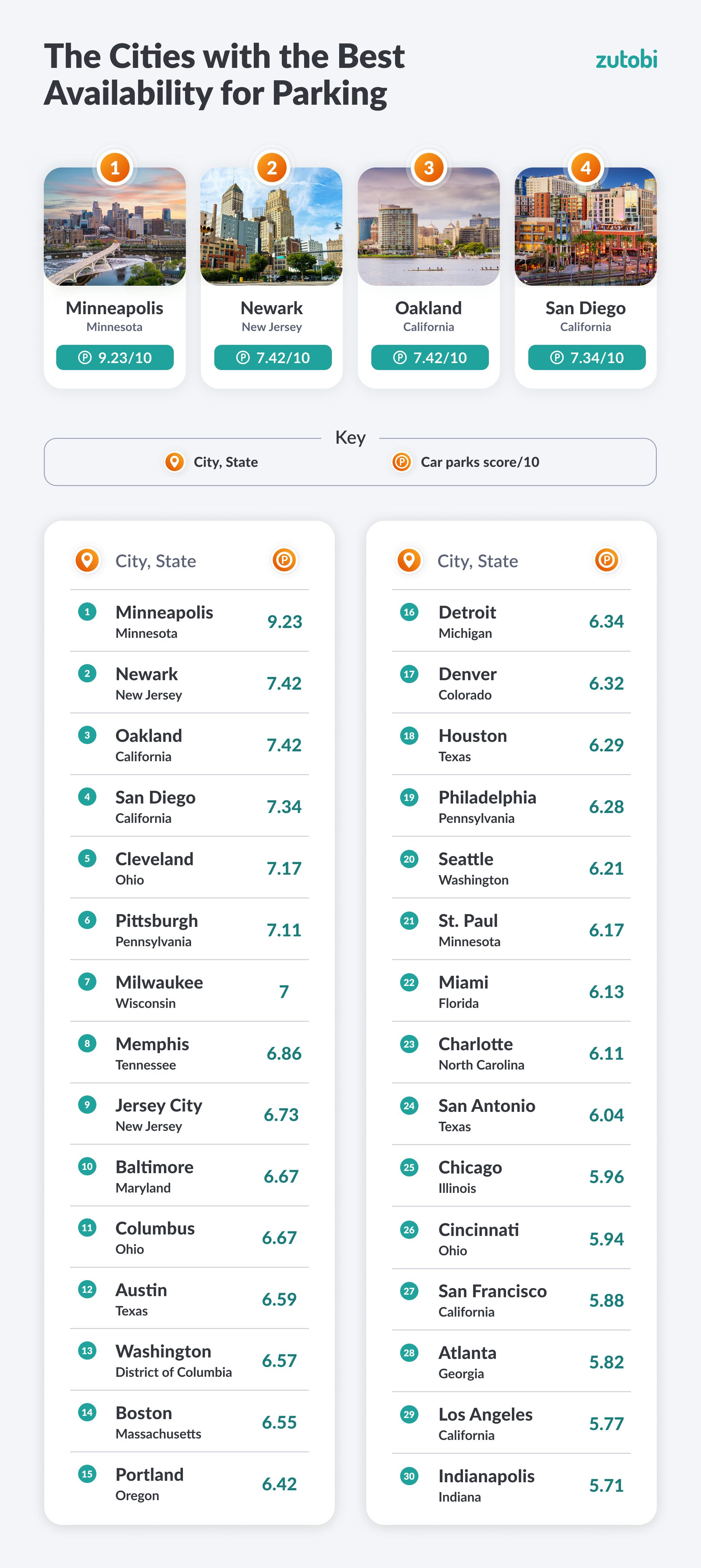Click the location pin icon in the Key
Viewport: 701px width, 1568px height.
tap(175, 462)
